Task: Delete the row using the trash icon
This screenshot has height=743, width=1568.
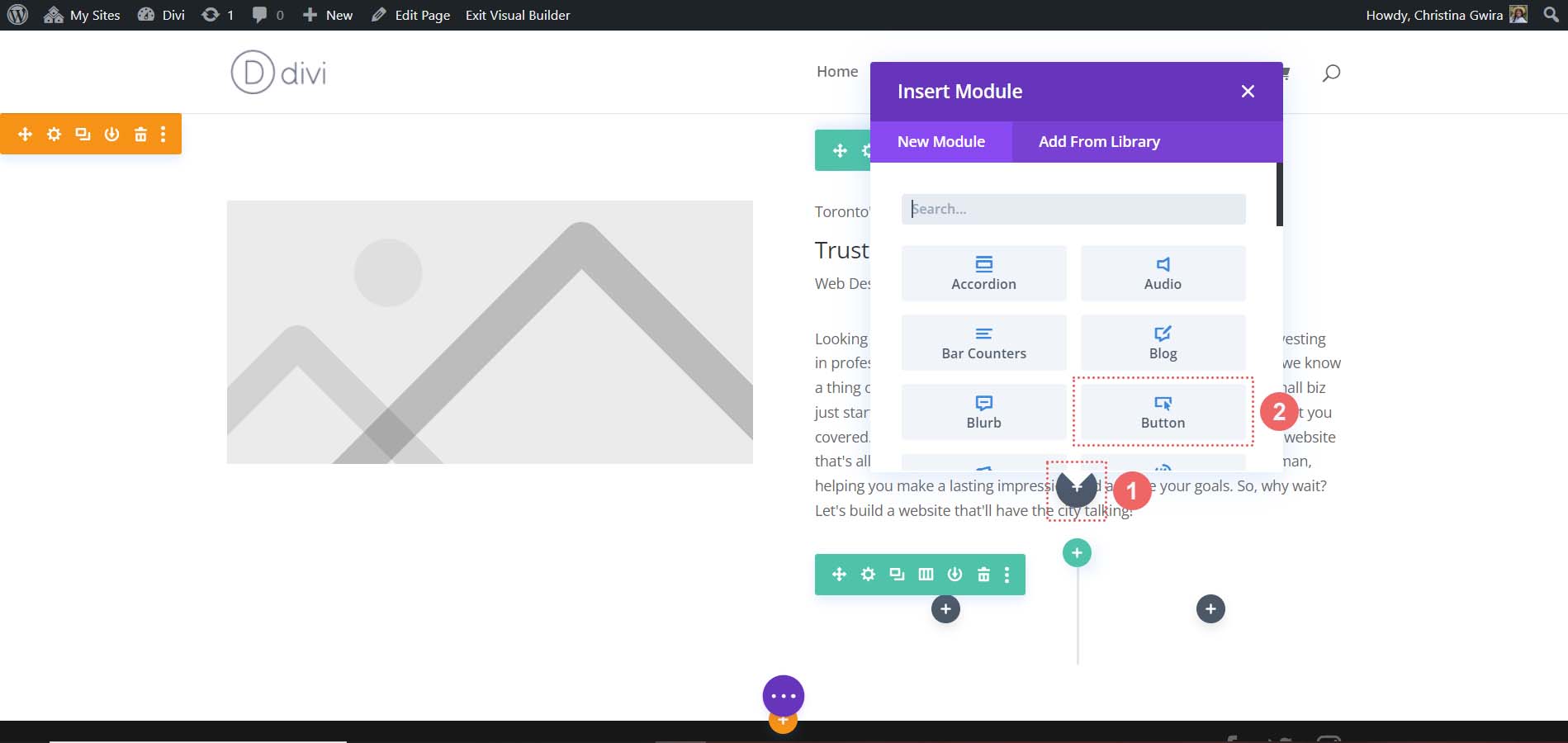Action: [x=983, y=574]
